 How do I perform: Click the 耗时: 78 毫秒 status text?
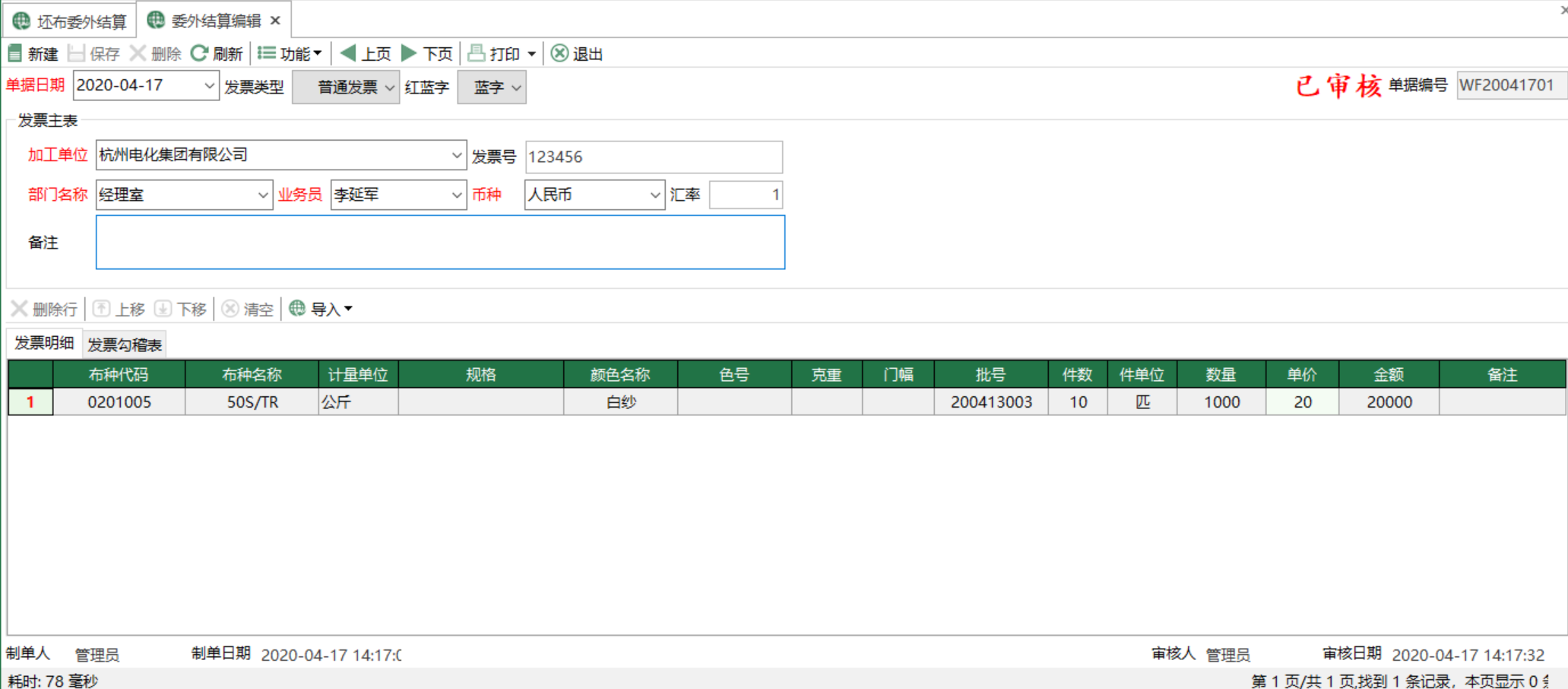[52, 681]
